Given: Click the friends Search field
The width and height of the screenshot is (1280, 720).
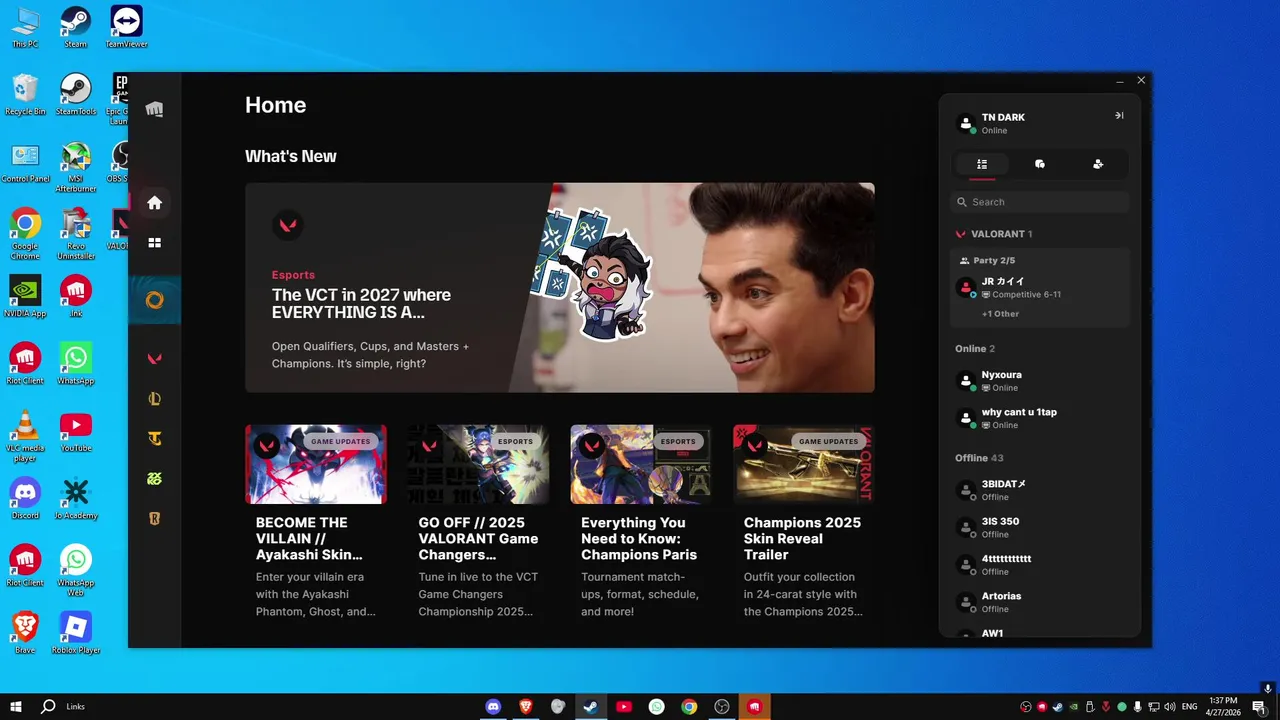Looking at the screenshot, I should 1040,202.
